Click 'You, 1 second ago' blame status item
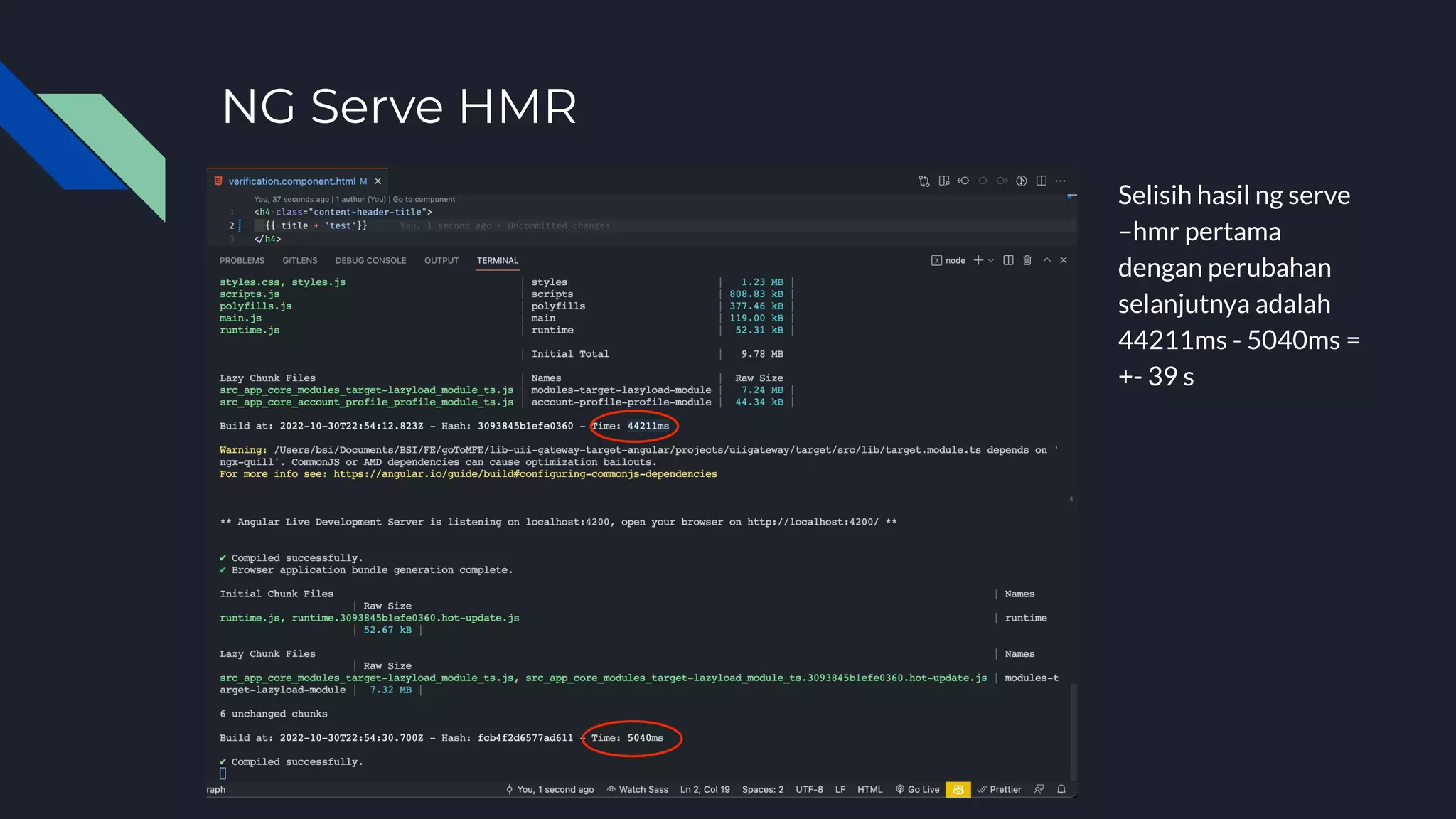 coord(550,790)
